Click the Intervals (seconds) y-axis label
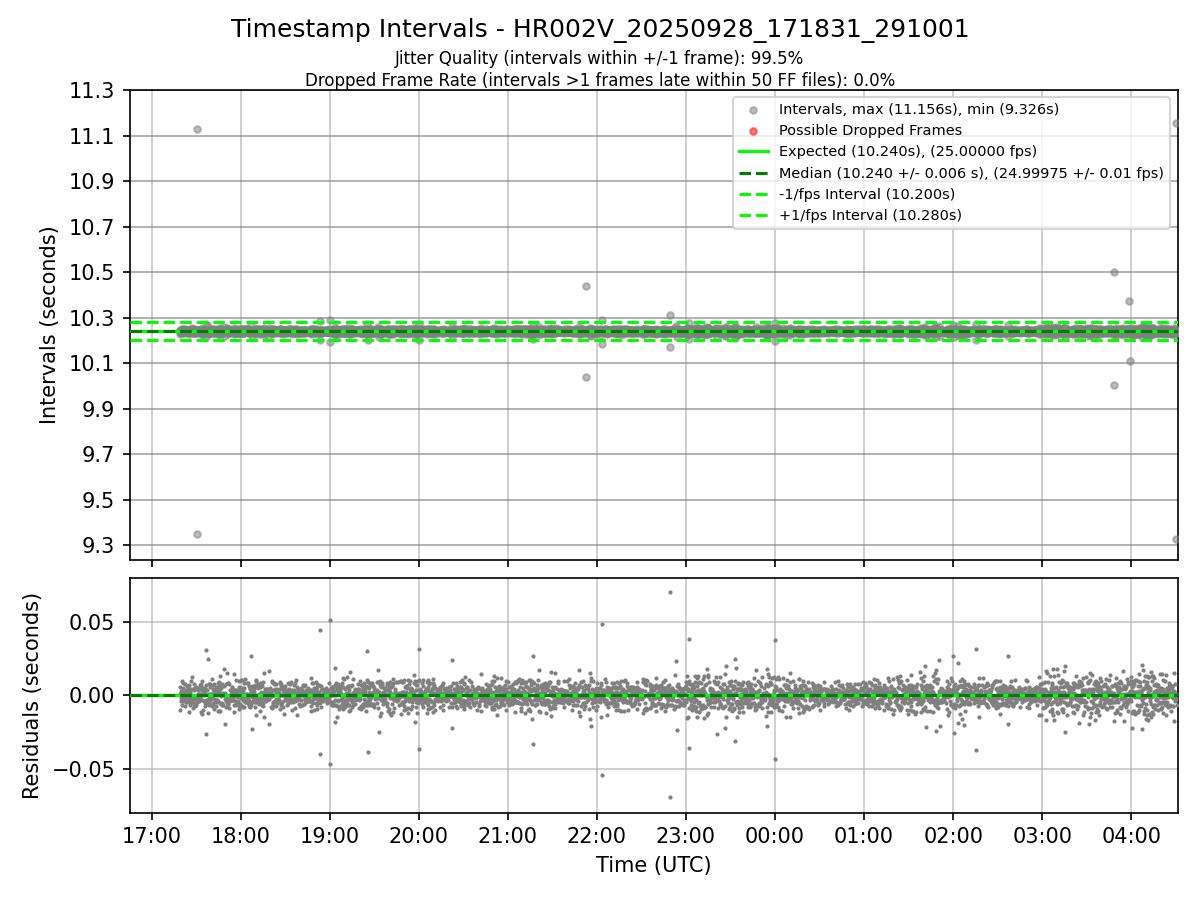Viewport: 1200px width, 900px height. pos(49,325)
